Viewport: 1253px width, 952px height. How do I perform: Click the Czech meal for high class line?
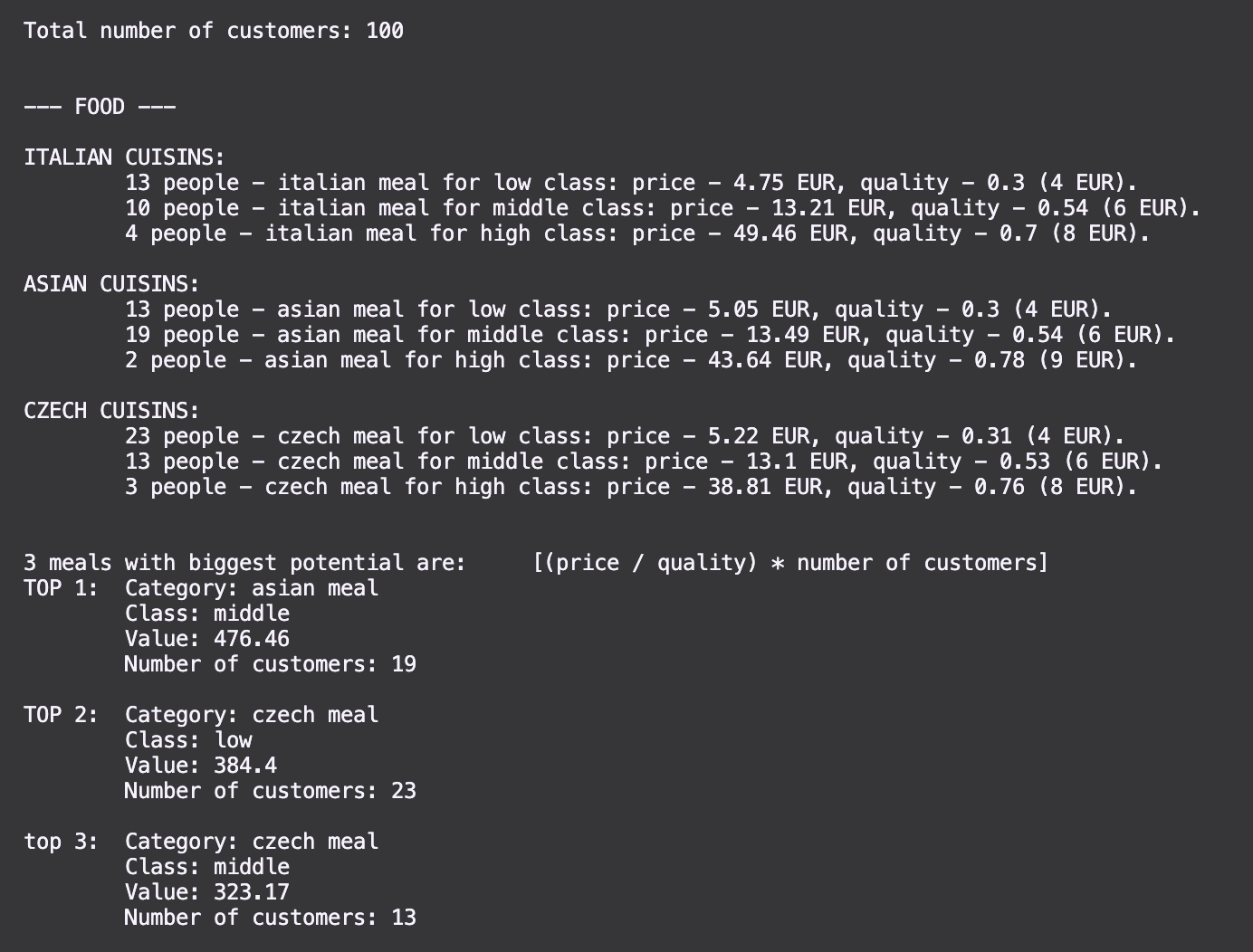(x=630, y=487)
